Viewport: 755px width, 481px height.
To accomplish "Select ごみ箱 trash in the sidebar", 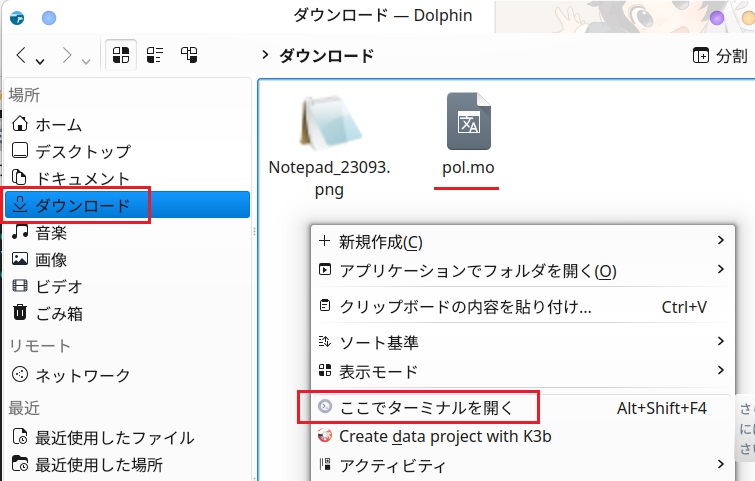I will (x=59, y=314).
